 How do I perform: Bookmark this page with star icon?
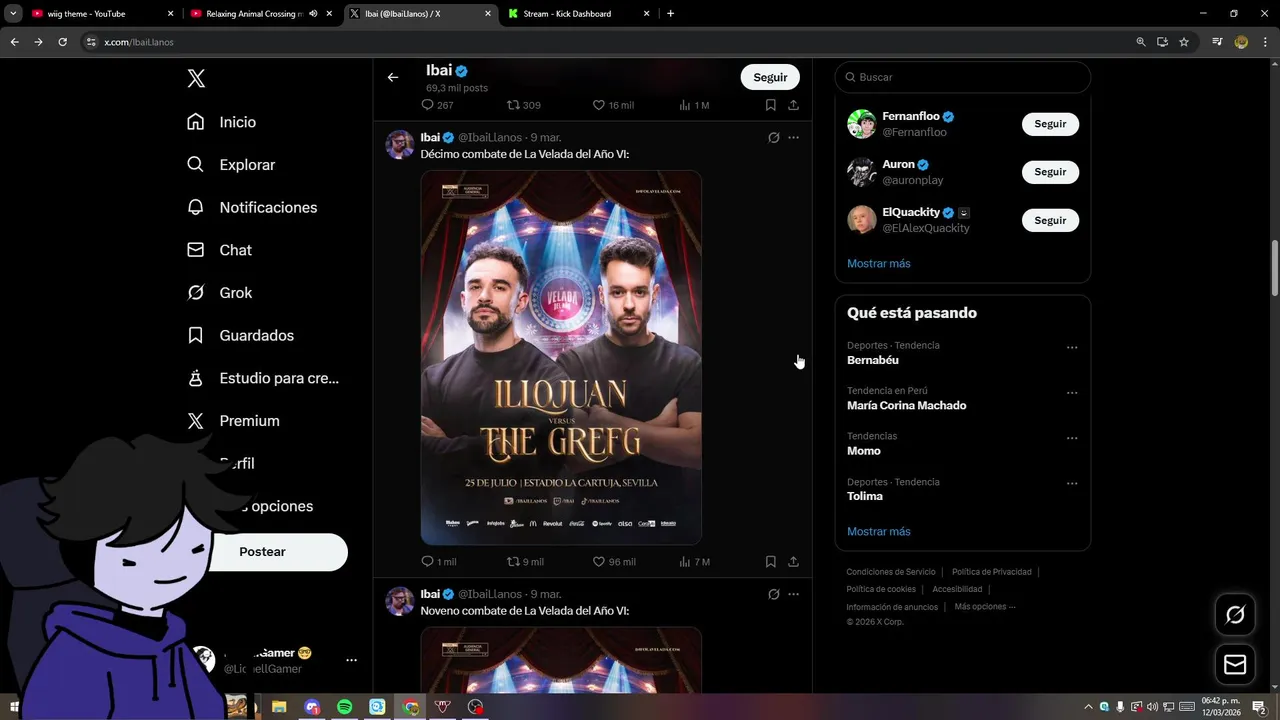1184,42
